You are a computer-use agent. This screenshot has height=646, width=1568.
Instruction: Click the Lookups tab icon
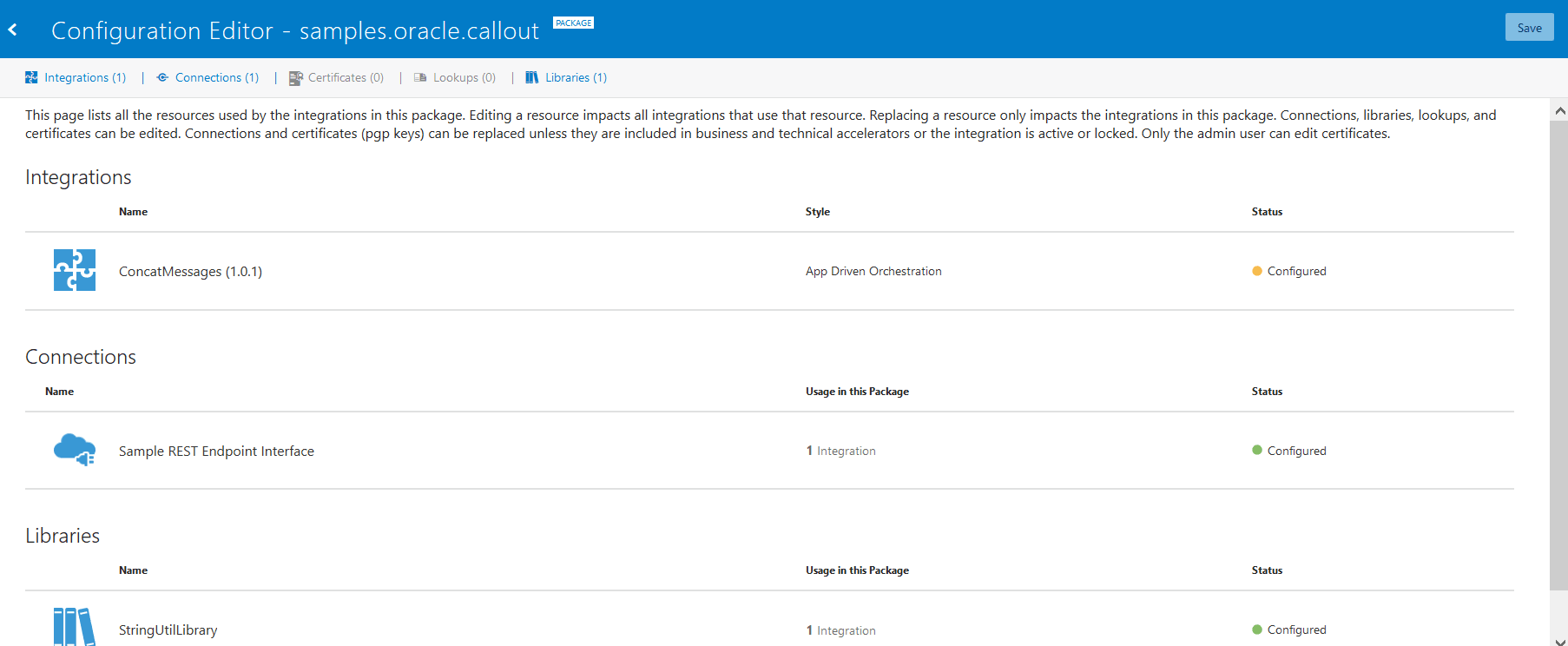[x=420, y=77]
